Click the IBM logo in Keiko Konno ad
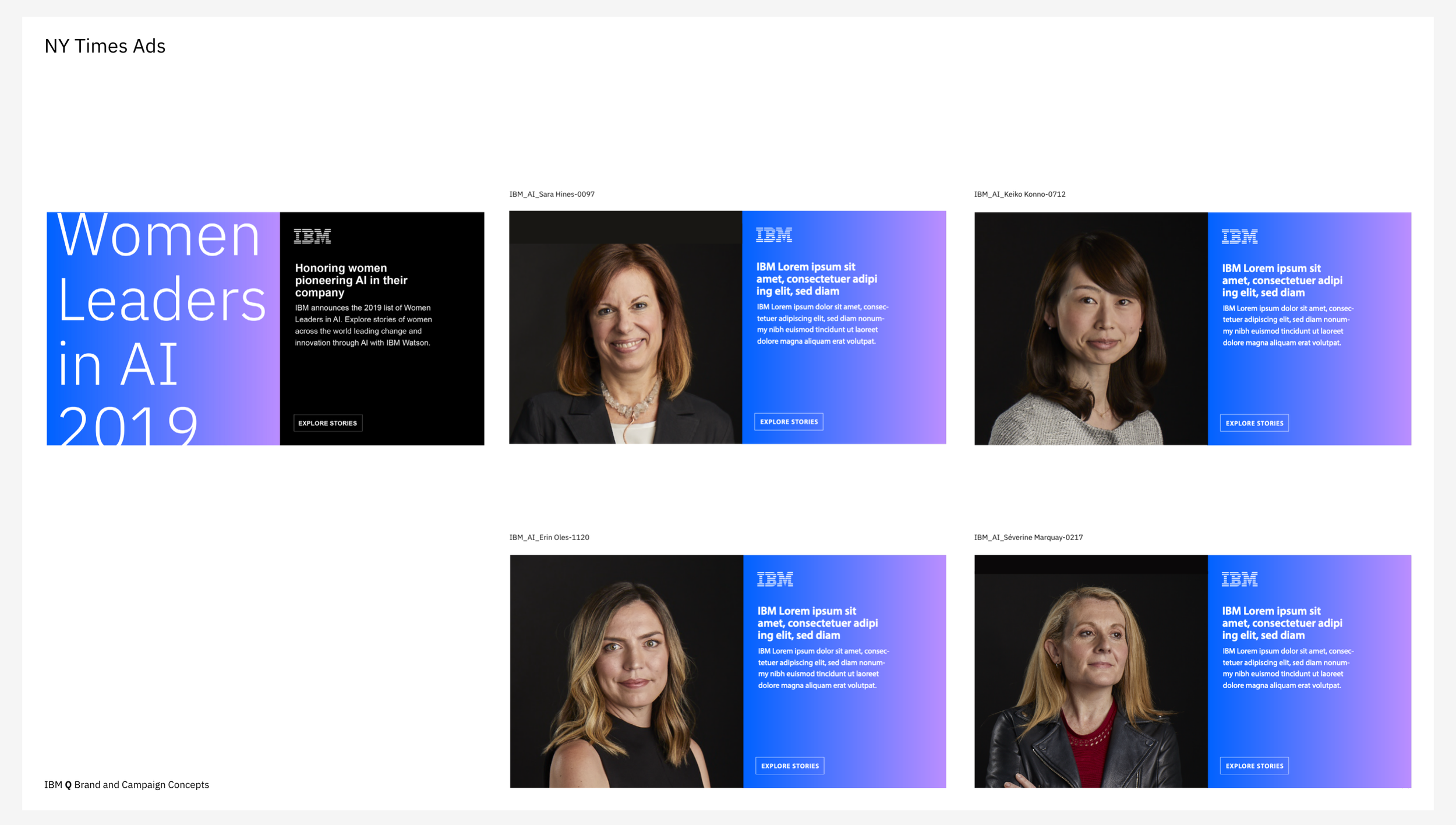1456x825 pixels. click(x=1239, y=237)
